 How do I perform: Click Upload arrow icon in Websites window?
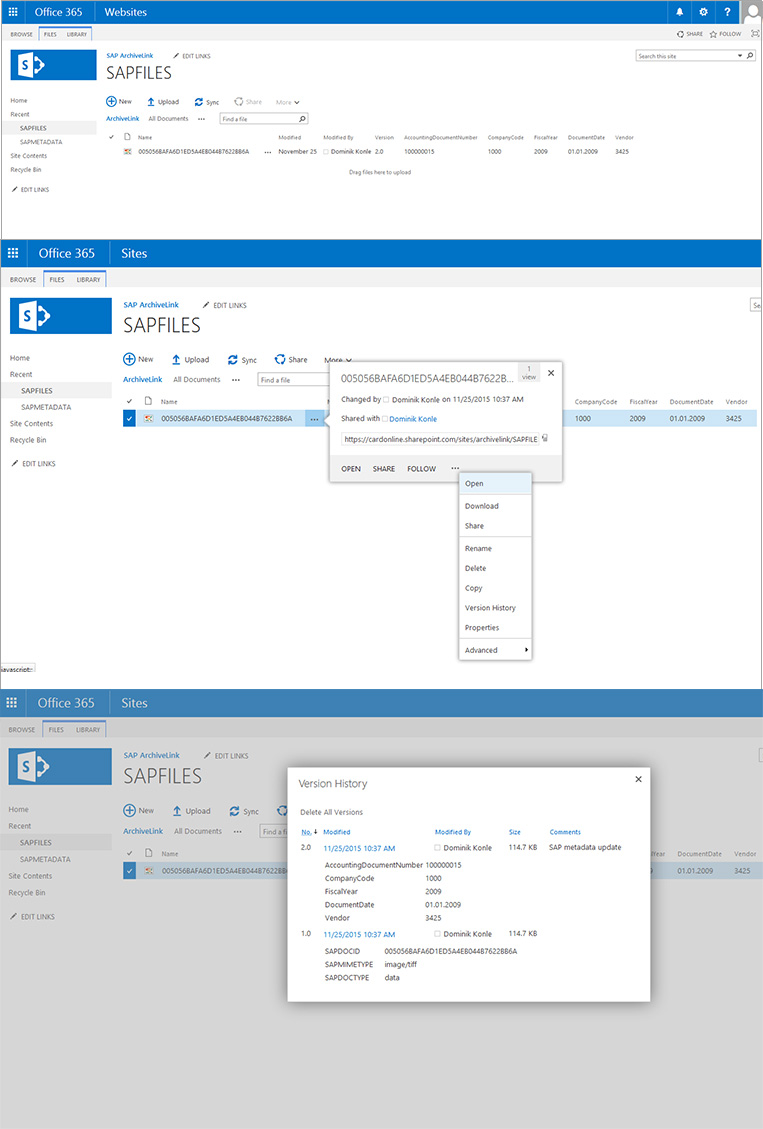click(150, 102)
